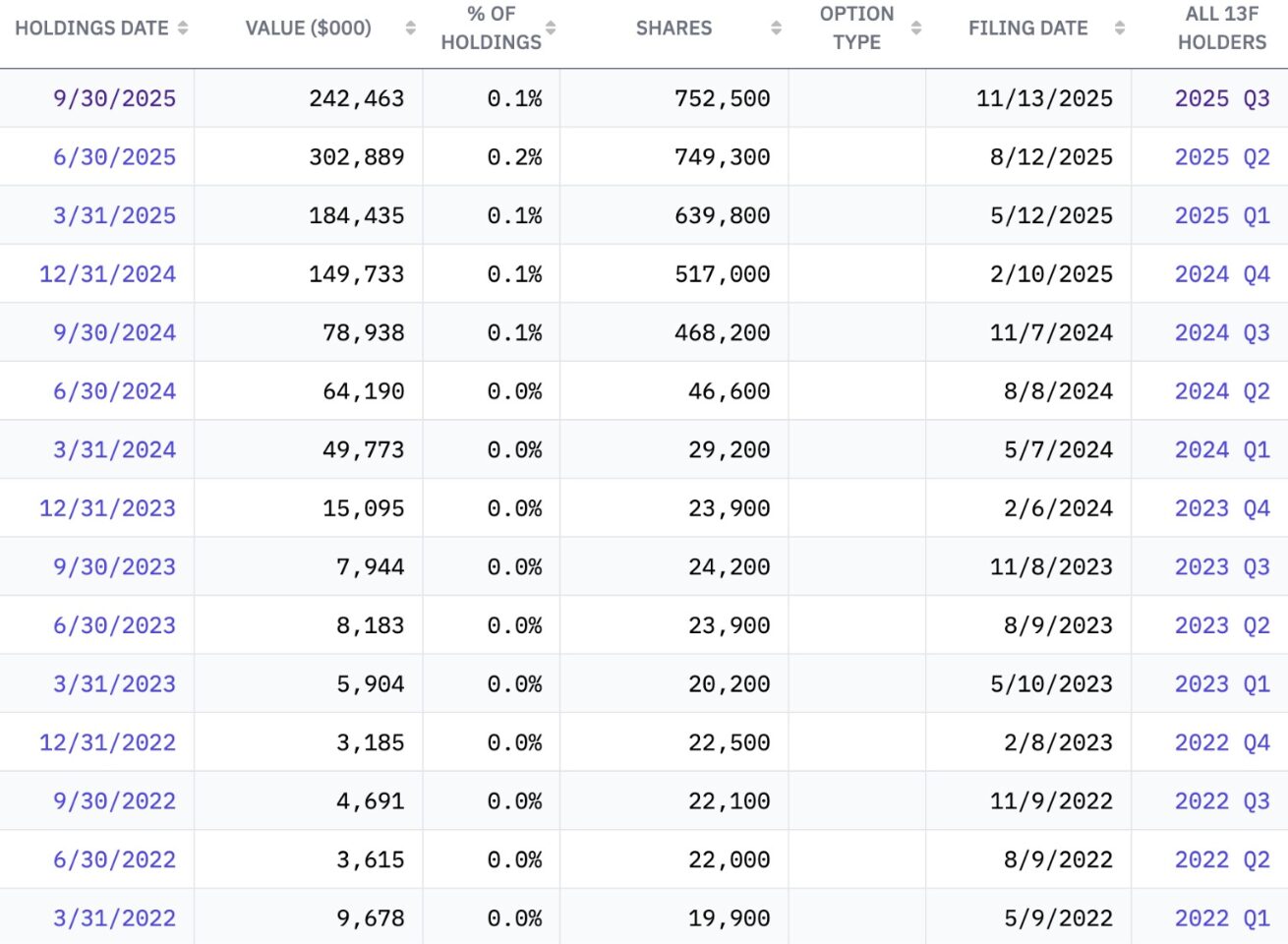
Task: Click sort arrows next to Value ($000)
Action: [x=411, y=29]
